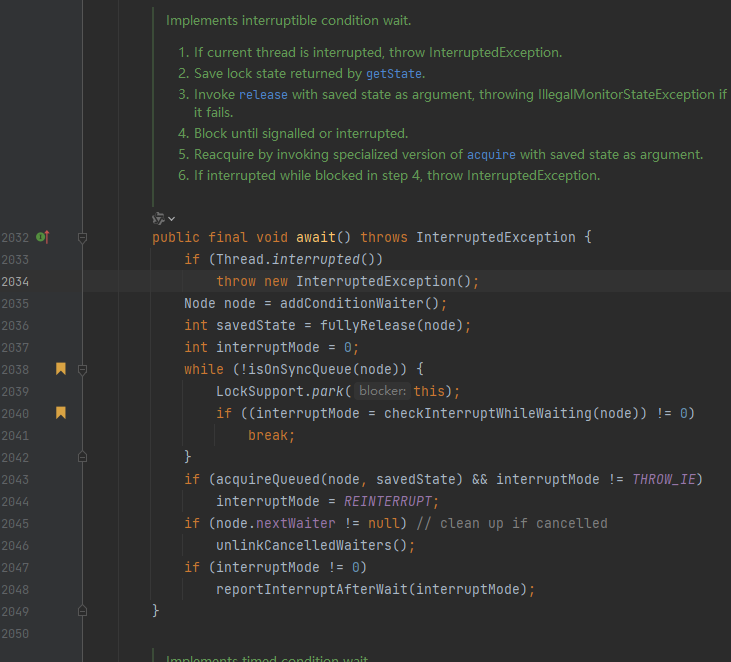This screenshot has height=662, width=731.
Task: Open the acquire link in the doc comment
Action: click(x=491, y=155)
